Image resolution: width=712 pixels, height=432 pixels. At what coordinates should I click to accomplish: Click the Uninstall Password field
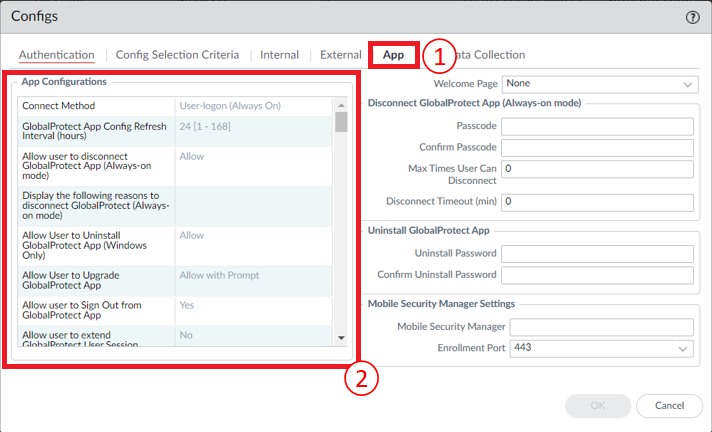tap(597, 254)
